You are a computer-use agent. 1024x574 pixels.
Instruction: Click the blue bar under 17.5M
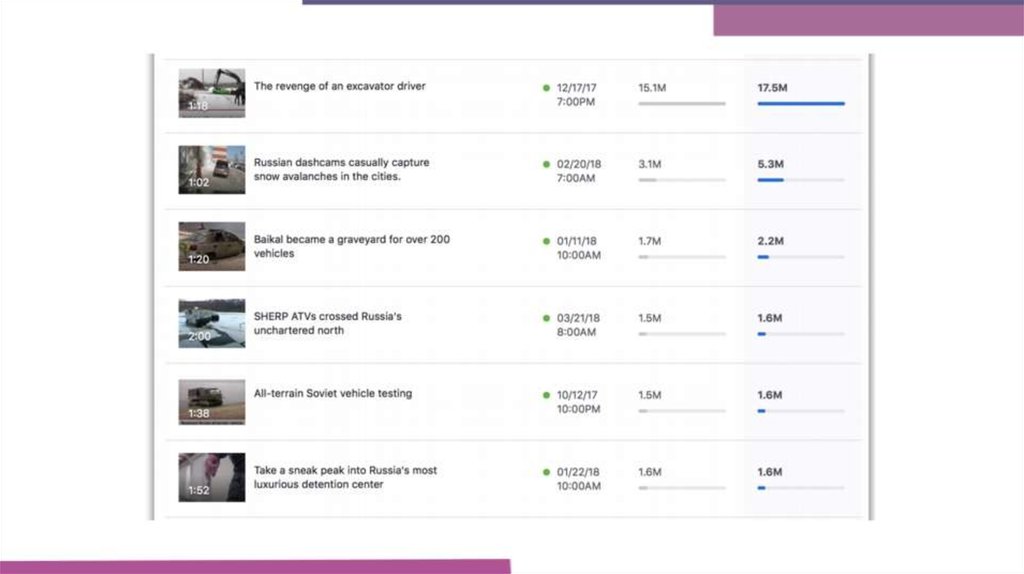[x=801, y=103]
